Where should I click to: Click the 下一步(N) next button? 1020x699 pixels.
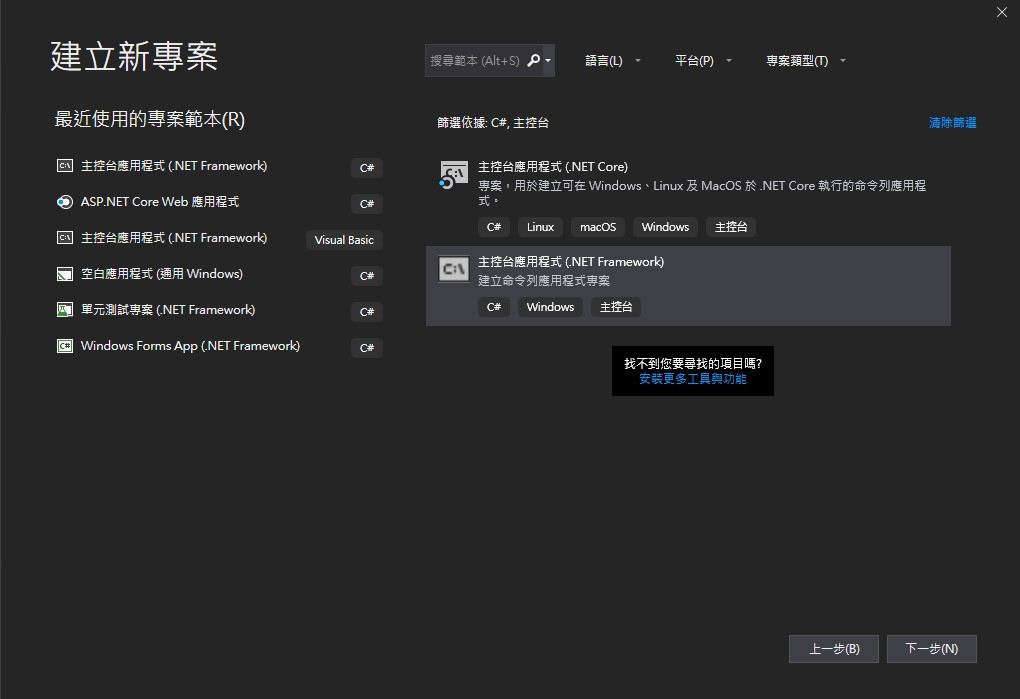click(x=932, y=649)
